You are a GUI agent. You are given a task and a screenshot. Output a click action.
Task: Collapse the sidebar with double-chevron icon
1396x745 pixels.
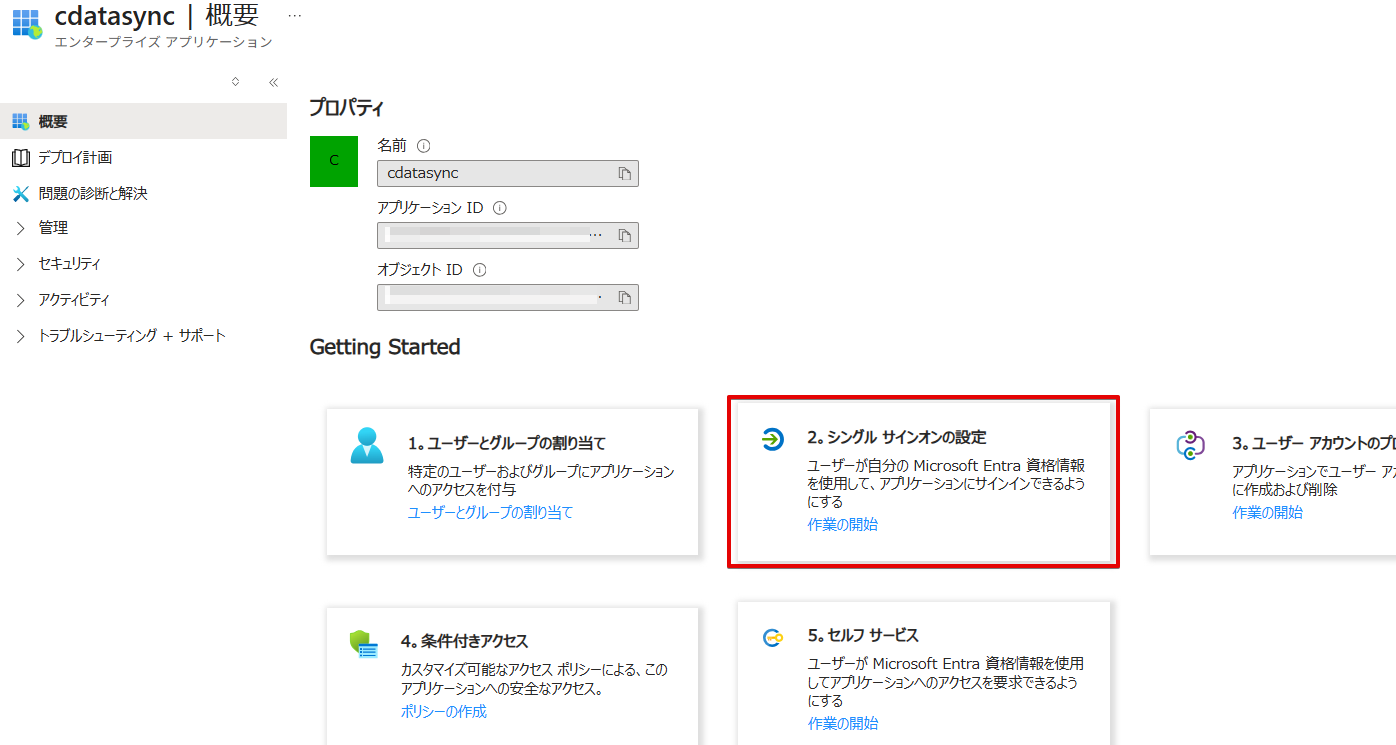[273, 83]
